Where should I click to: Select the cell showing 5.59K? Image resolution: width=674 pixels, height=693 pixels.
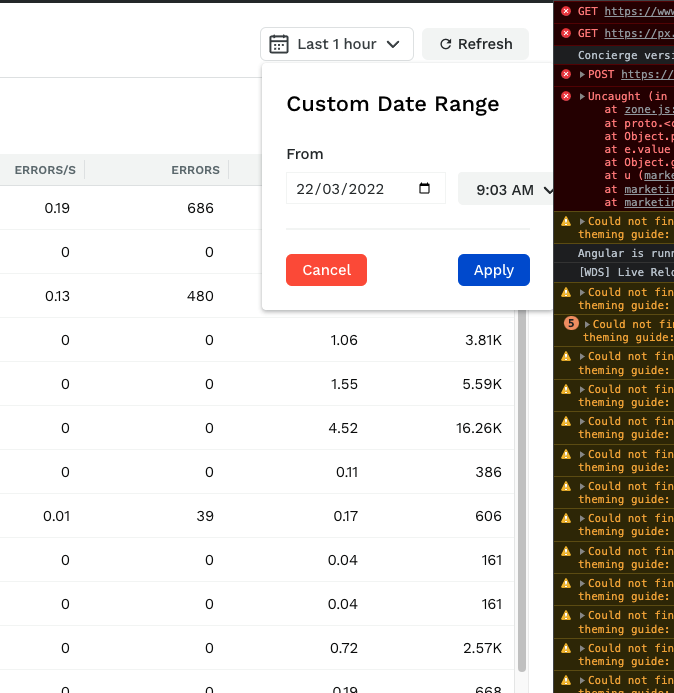coord(482,384)
